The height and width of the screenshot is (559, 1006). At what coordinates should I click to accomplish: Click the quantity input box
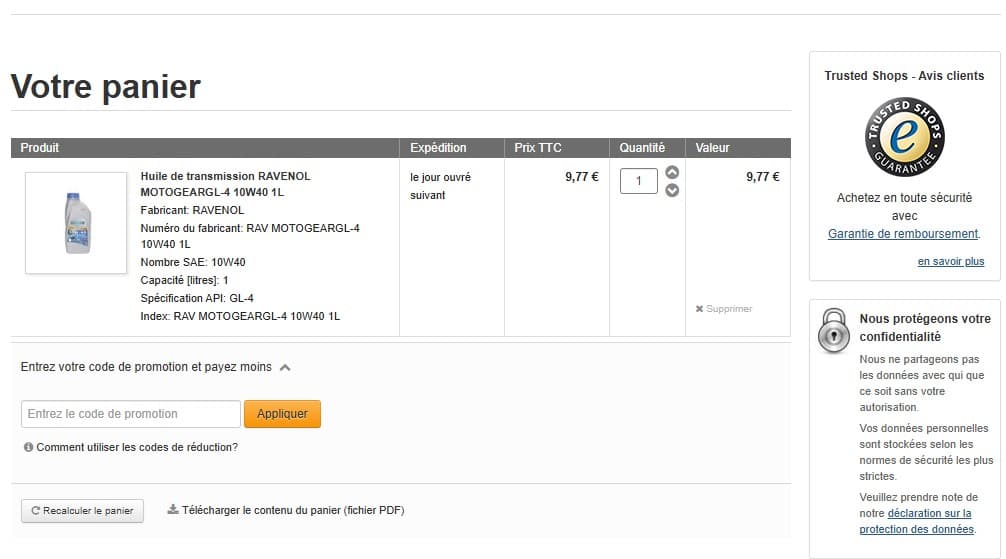point(639,181)
